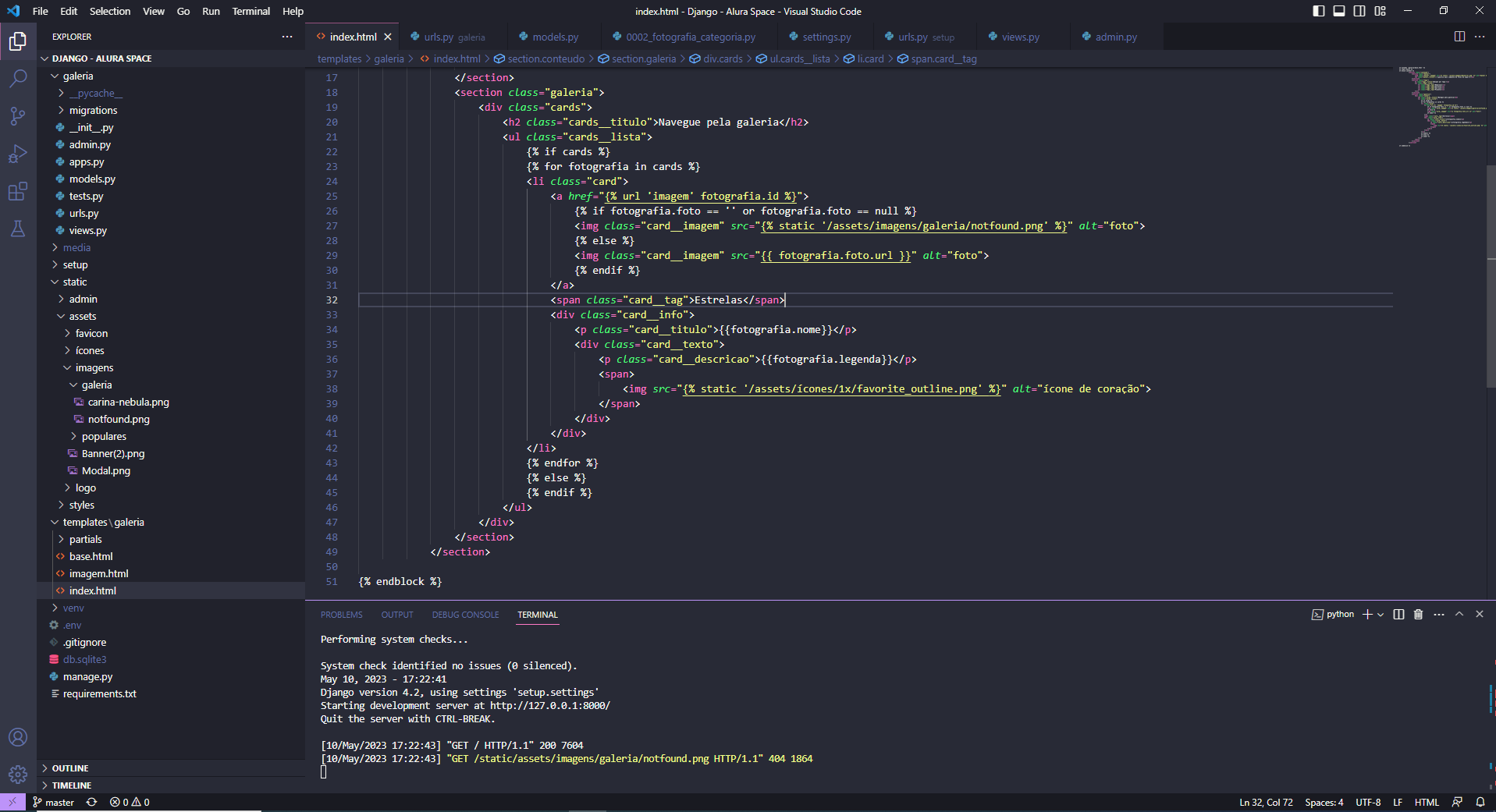Toggle bottom panel layout icon
The image size is (1496, 812).
point(1339,11)
